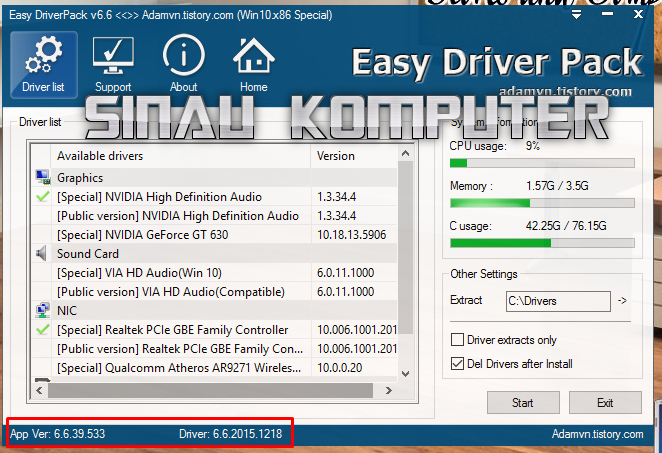Select Special VIA HD Audio(Win 10) row

pos(214,273)
